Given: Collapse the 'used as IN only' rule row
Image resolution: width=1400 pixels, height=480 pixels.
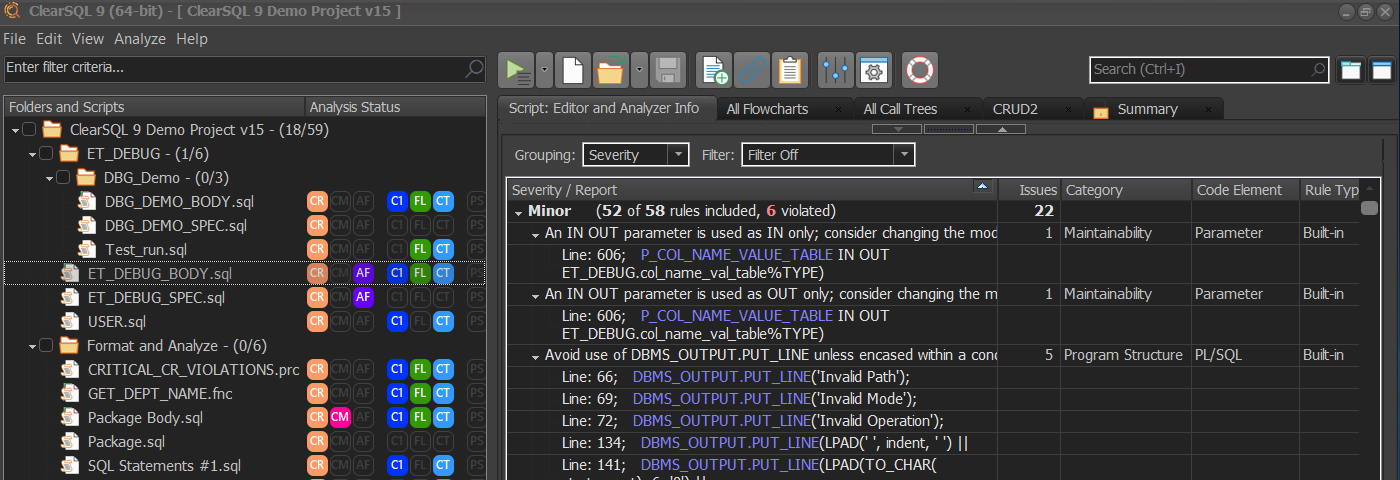Looking at the screenshot, I should pyautogui.click(x=535, y=234).
